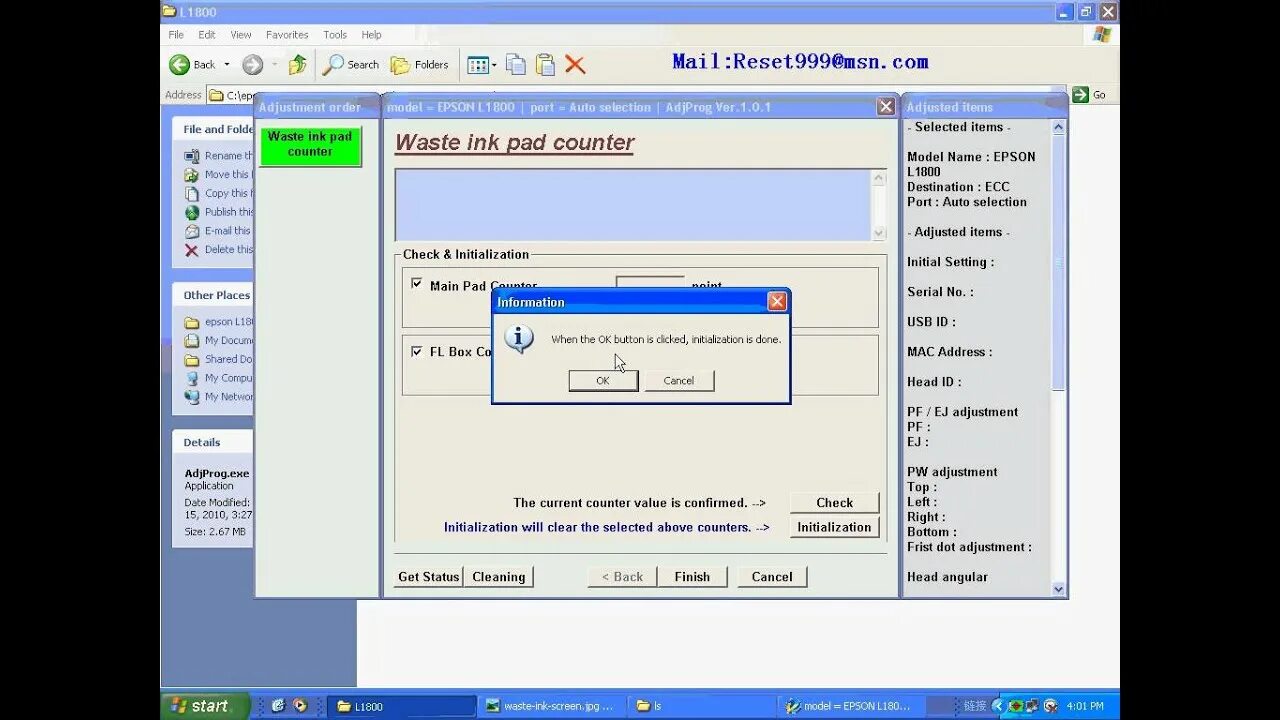Click the Finish button
Image resolution: width=1280 pixels, height=720 pixels.
[x=692, y=577]
